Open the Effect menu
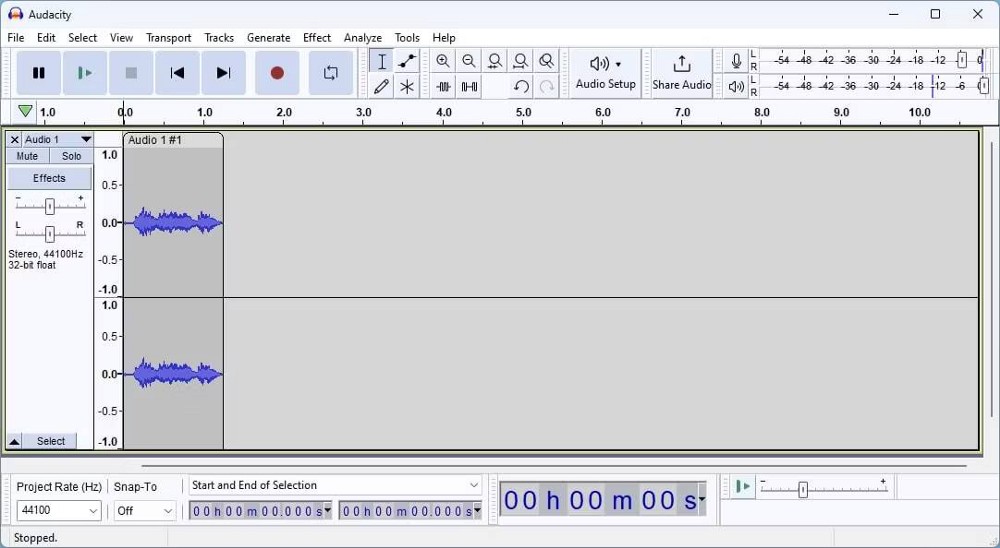 317,37
